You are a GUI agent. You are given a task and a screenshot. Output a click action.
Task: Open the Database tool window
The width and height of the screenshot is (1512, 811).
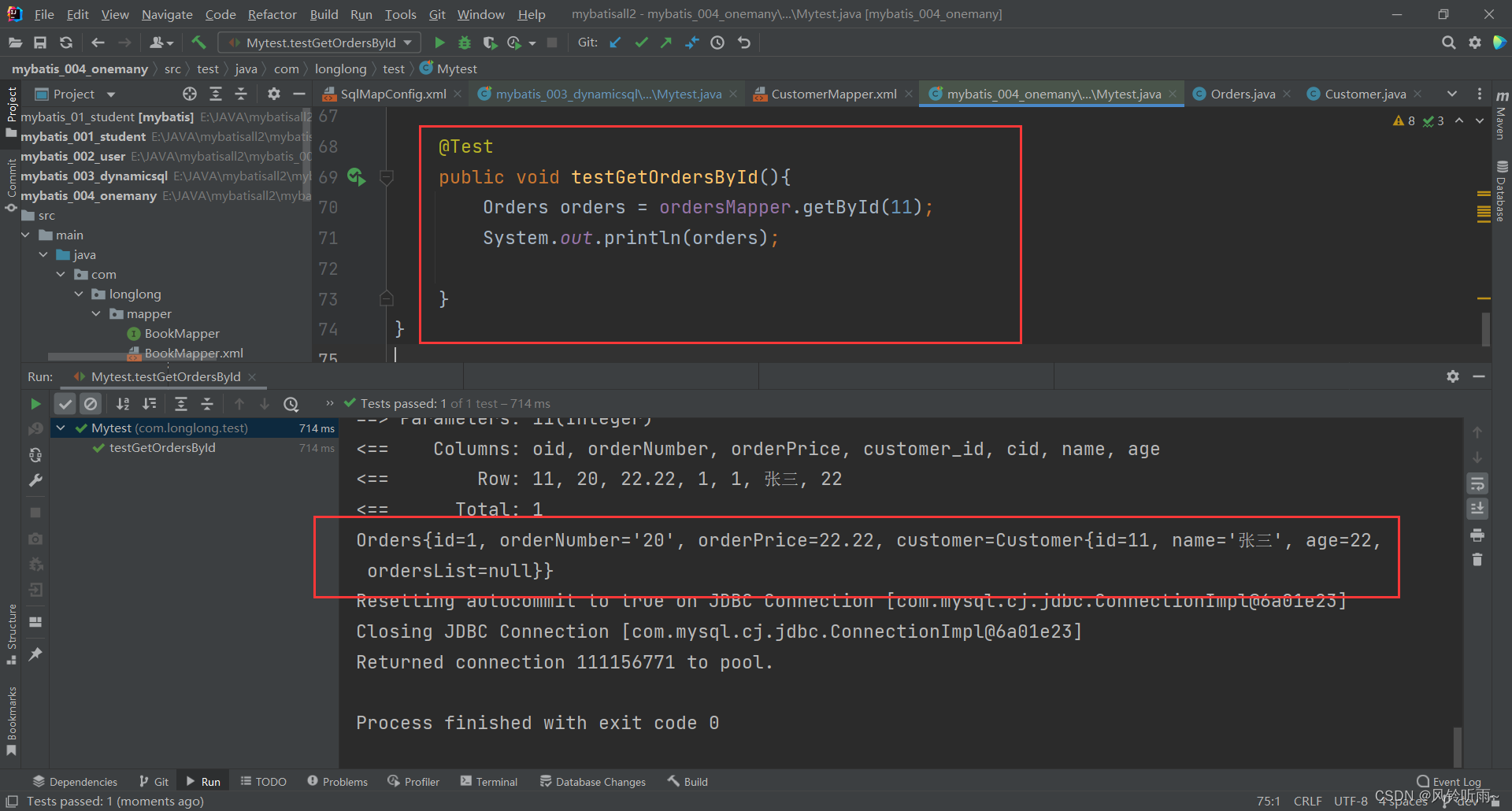pos(1502,191)
